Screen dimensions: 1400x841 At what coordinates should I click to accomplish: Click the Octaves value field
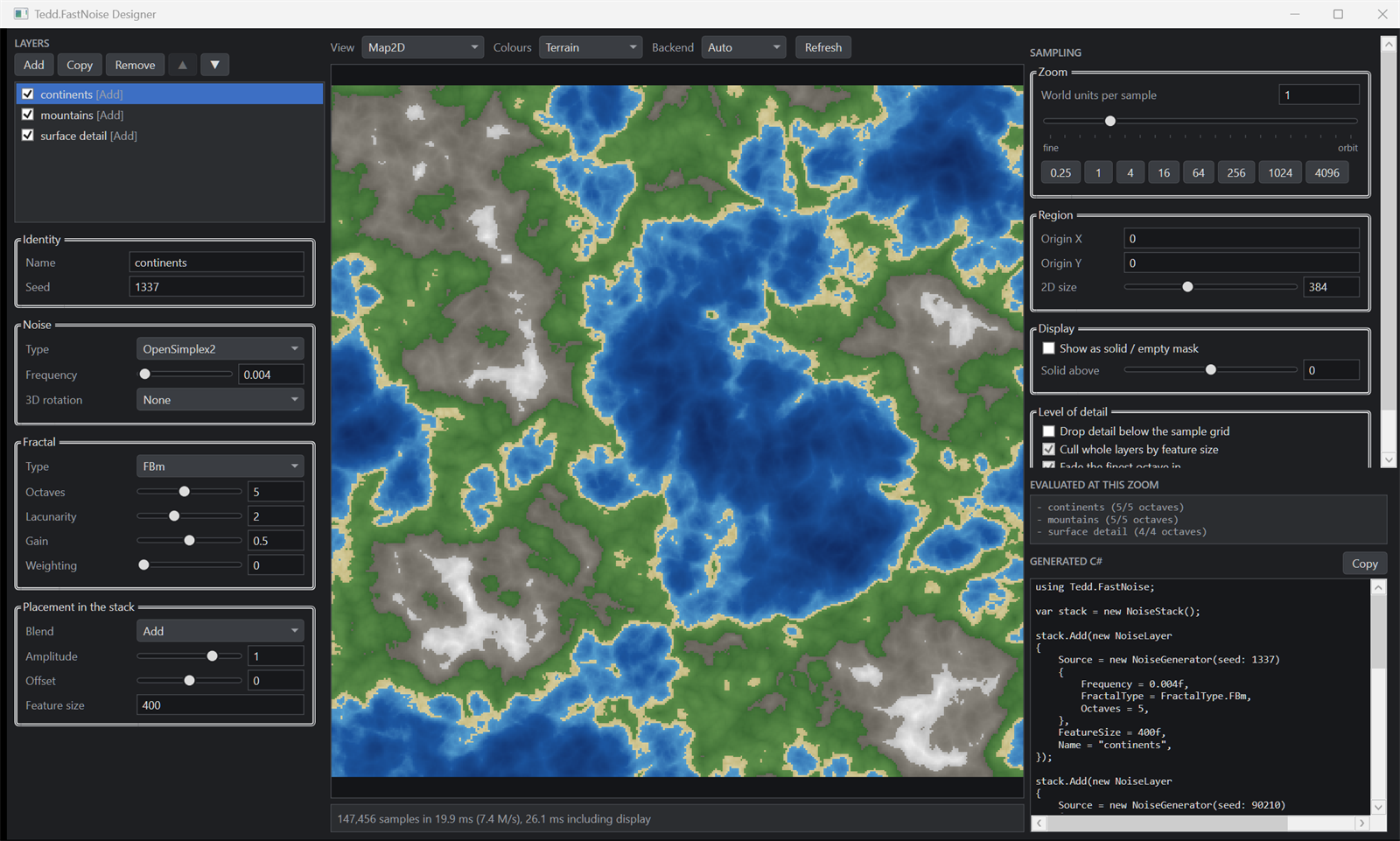coord(276,492)
